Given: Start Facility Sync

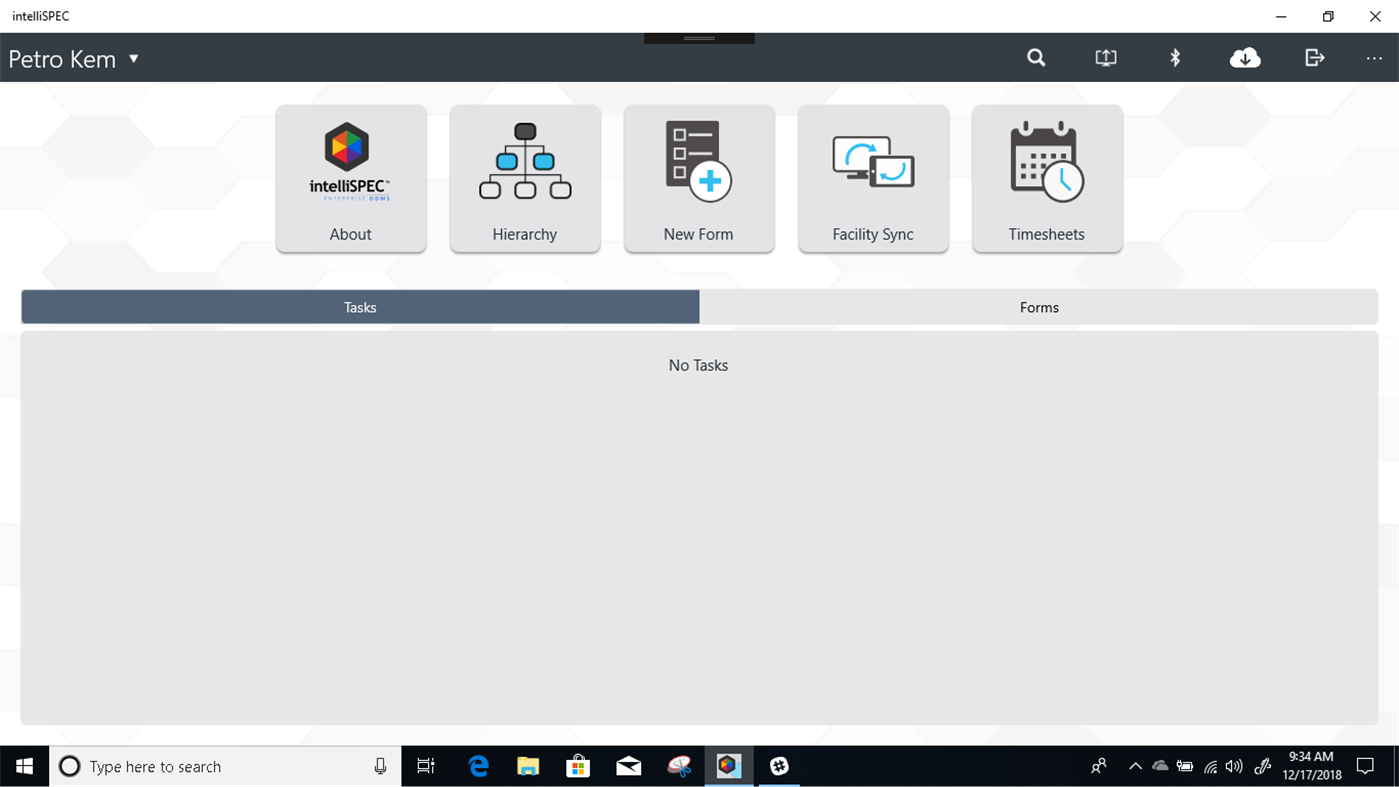Looking at the screenshot, I should point(872,178).
